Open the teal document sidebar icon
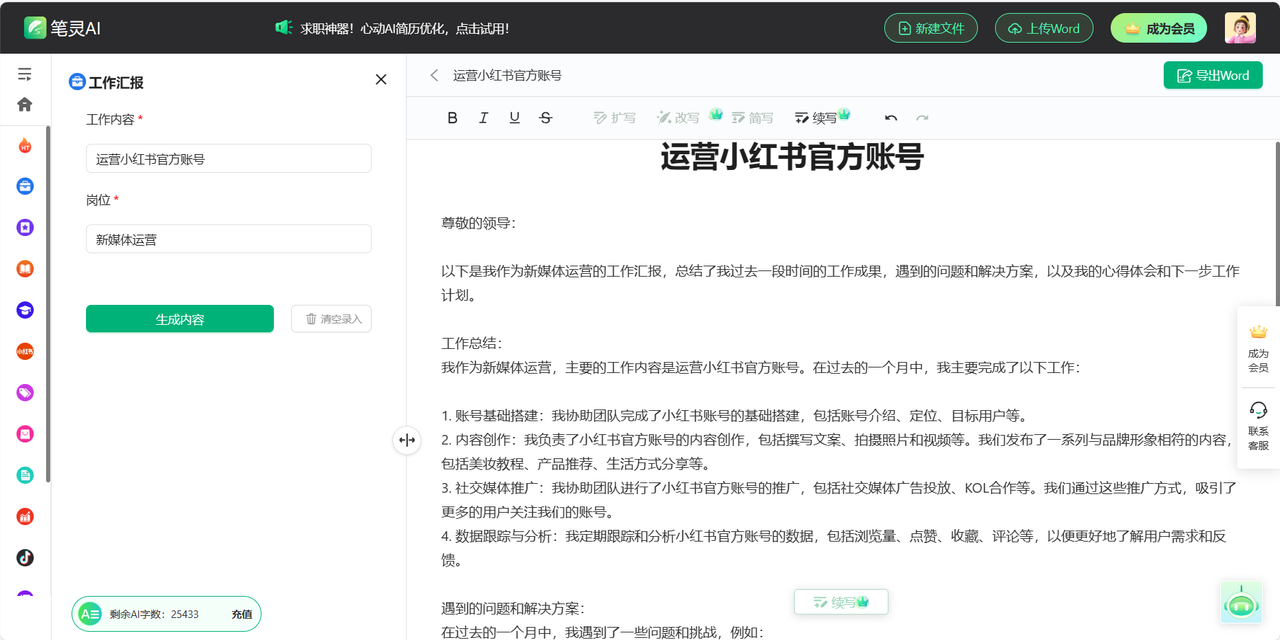 tap(25, 475)
